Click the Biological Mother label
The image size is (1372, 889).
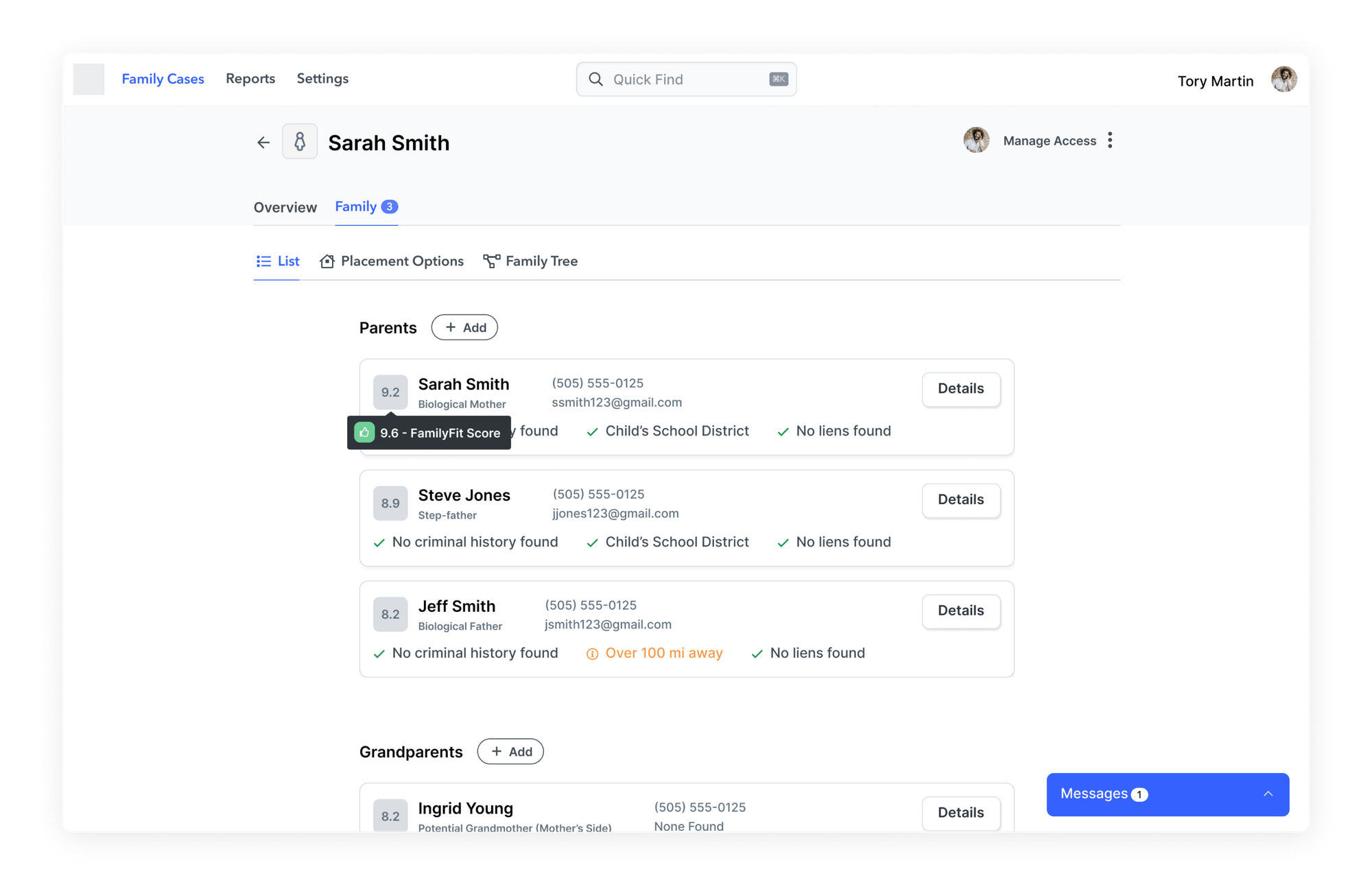tap(462, 404)
